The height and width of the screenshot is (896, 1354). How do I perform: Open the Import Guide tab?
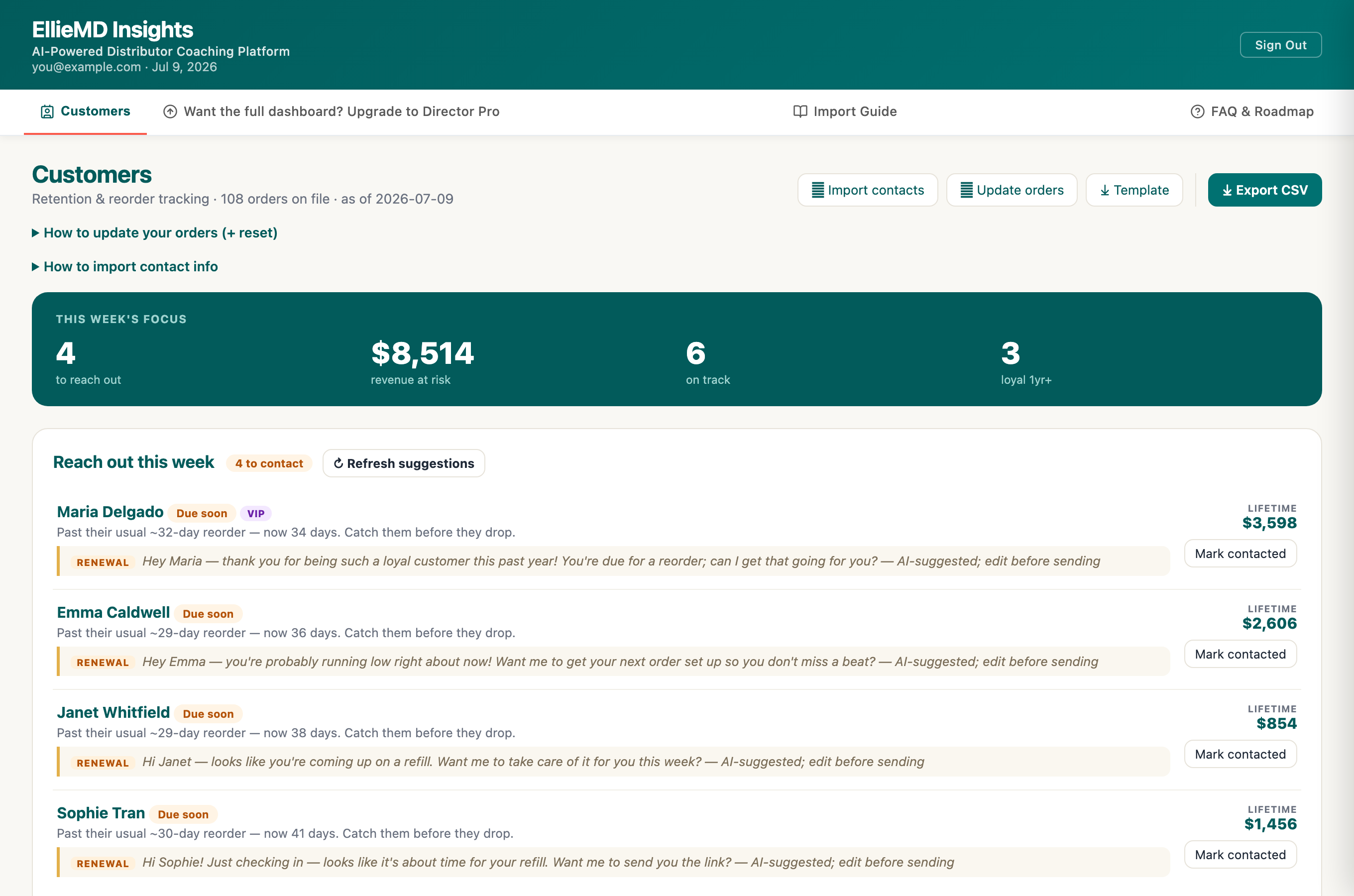tap(845, 112)
